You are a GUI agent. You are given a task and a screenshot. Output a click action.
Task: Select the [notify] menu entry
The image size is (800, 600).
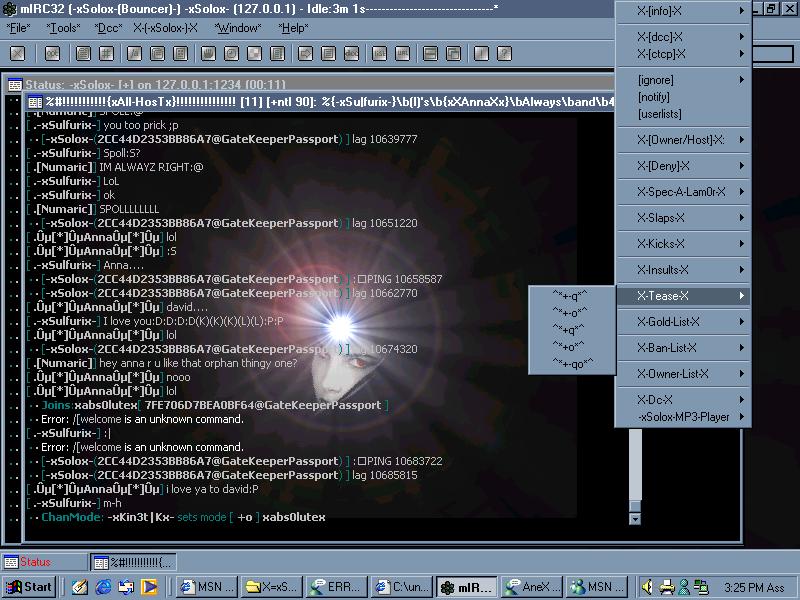coord(655,97)
